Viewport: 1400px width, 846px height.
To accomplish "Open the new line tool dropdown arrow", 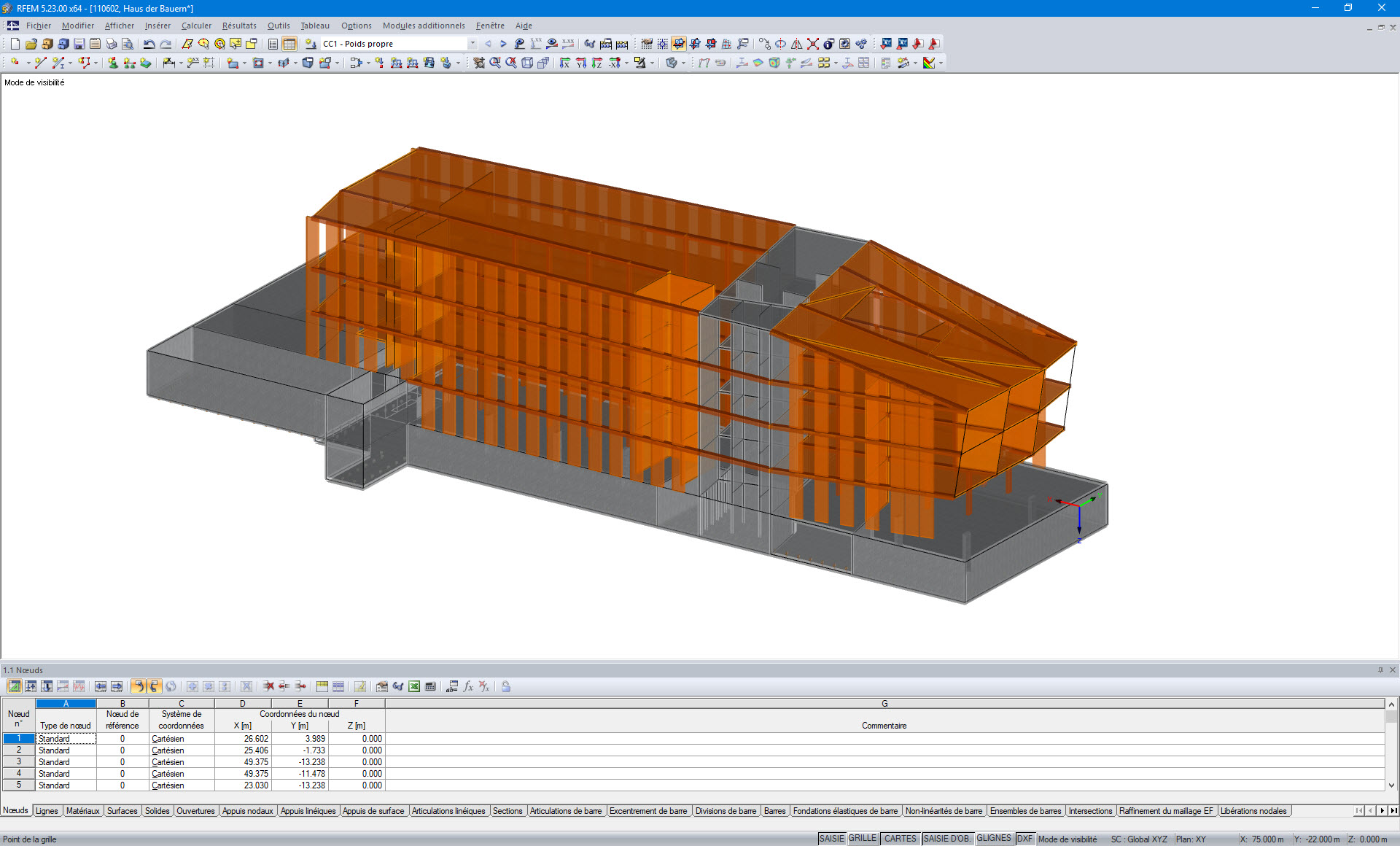I will click(70, 63).
